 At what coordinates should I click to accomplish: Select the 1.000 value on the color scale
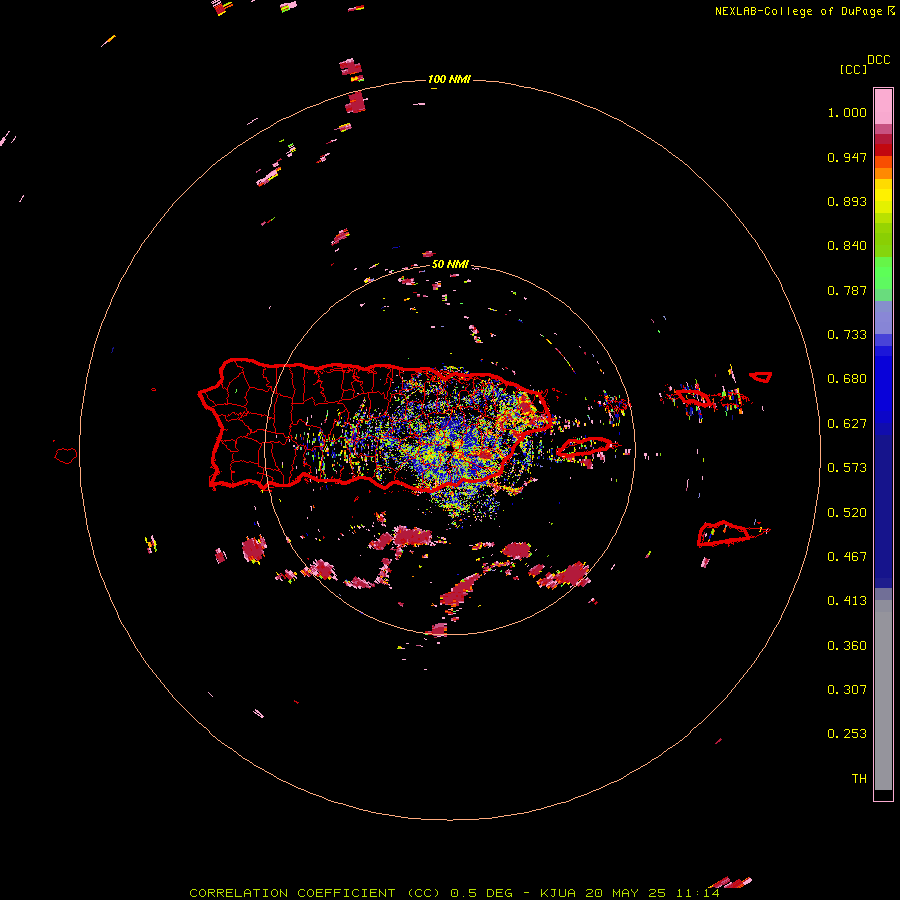click(847, 112)
